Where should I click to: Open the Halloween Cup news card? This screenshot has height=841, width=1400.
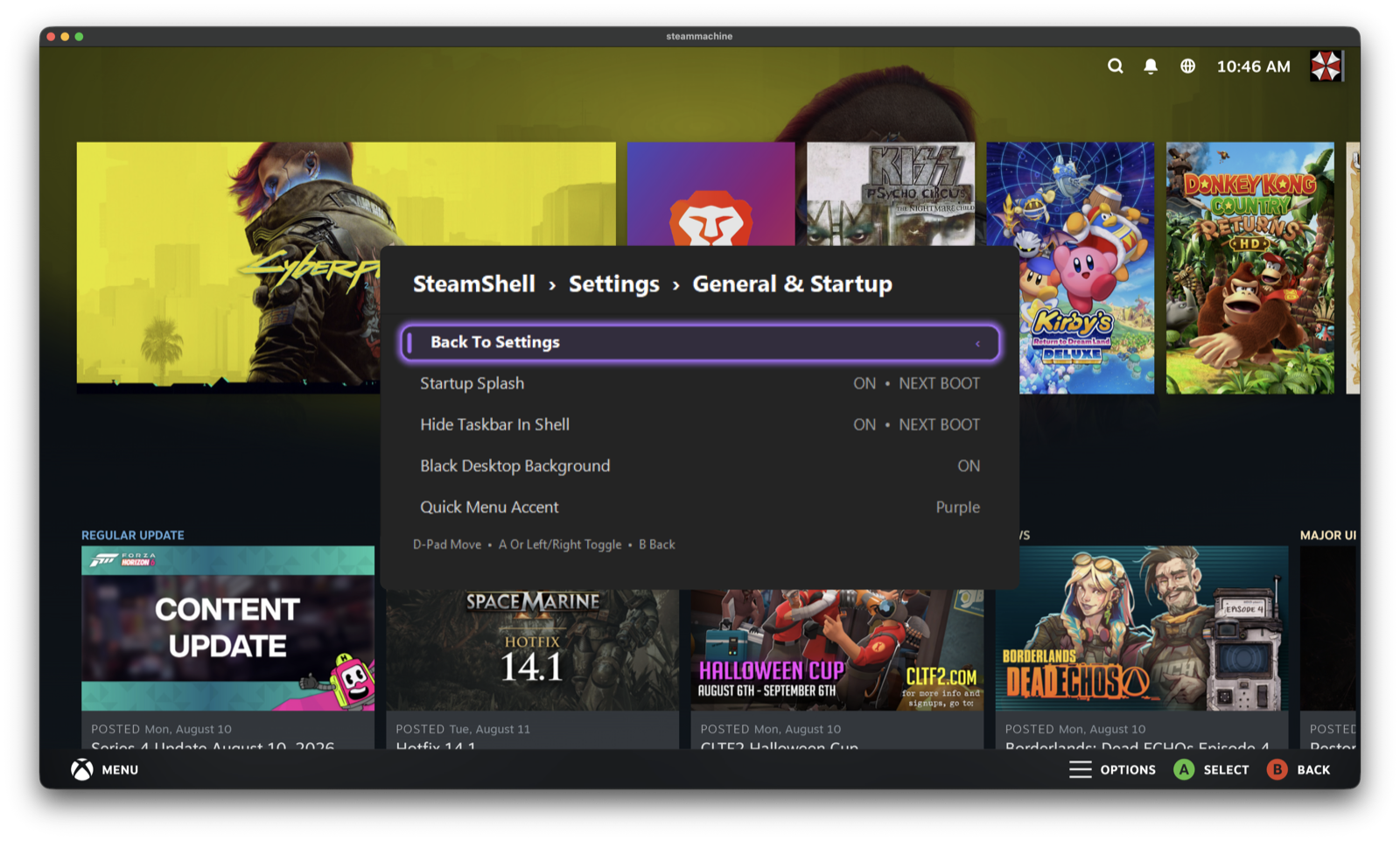pos(836,669)
